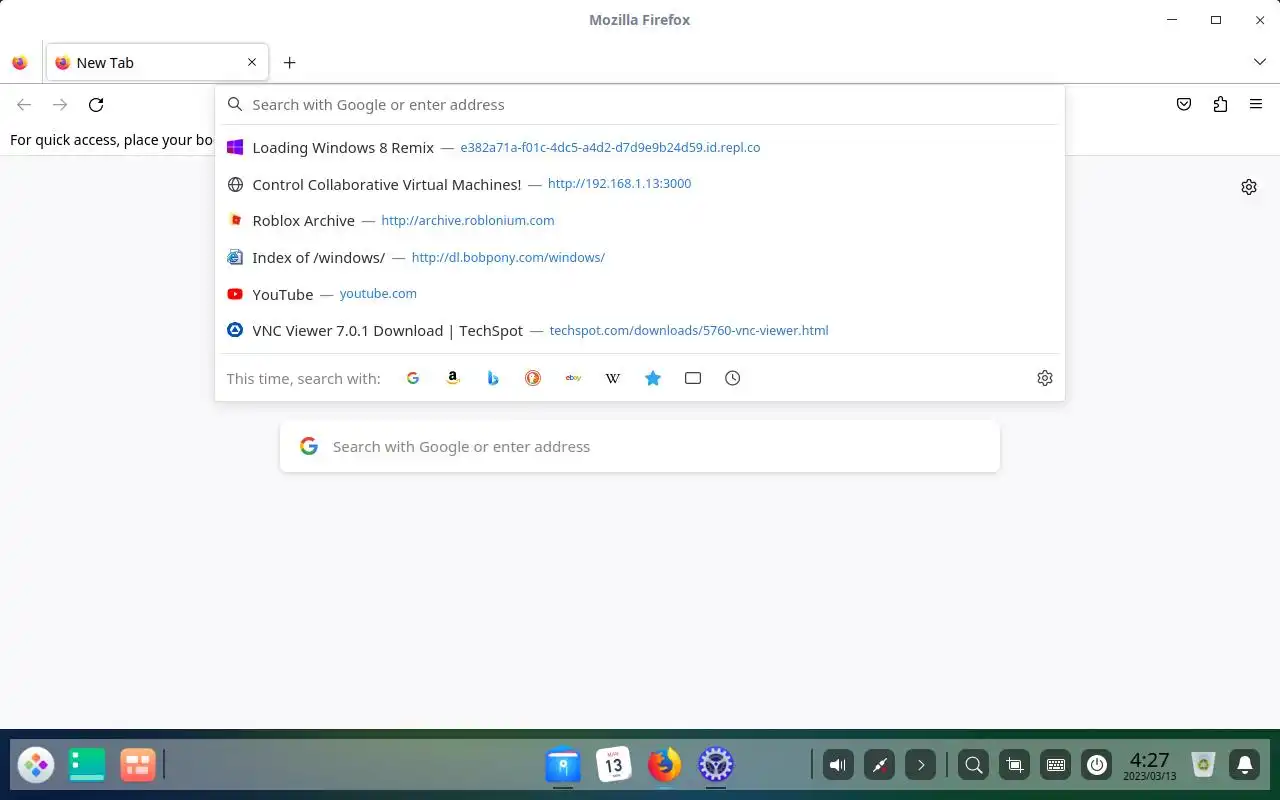This screenshot has height=800, width=1280.
Task: Search history with clock icon
Action: click(x=733, y=378)
